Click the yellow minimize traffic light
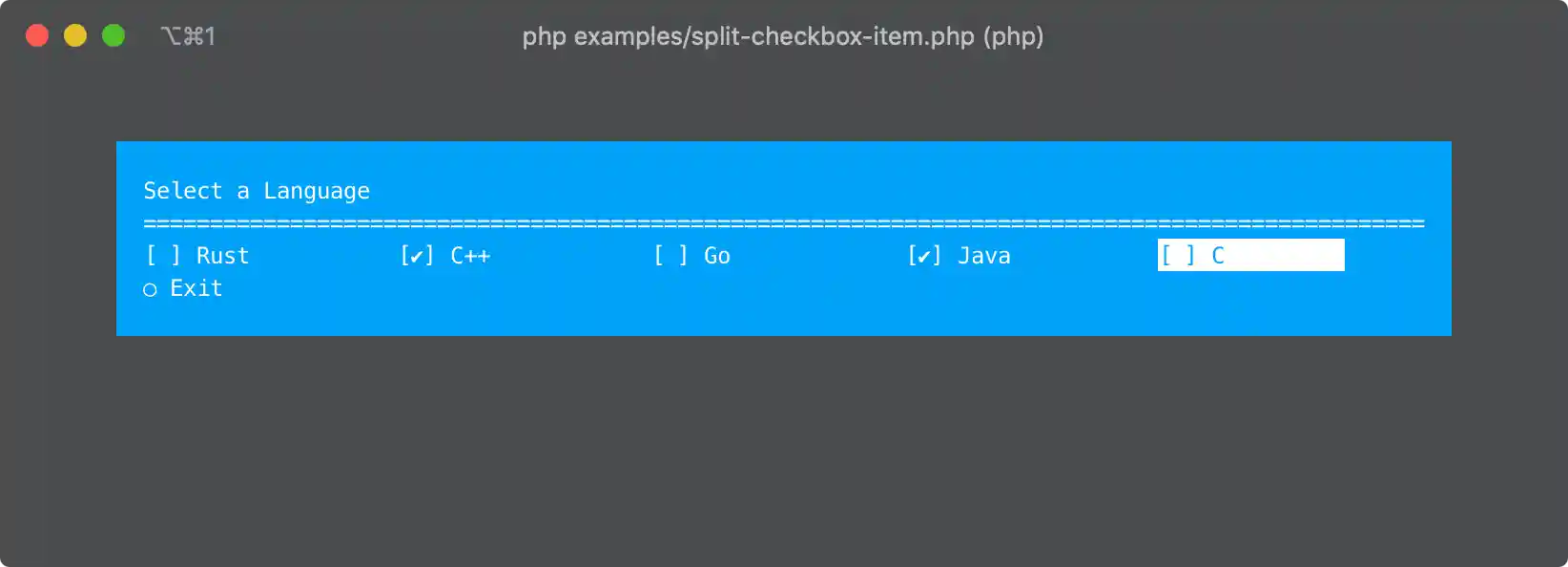Image resolution: width=1568 pixels, height=567 pixels. point(75,34)
